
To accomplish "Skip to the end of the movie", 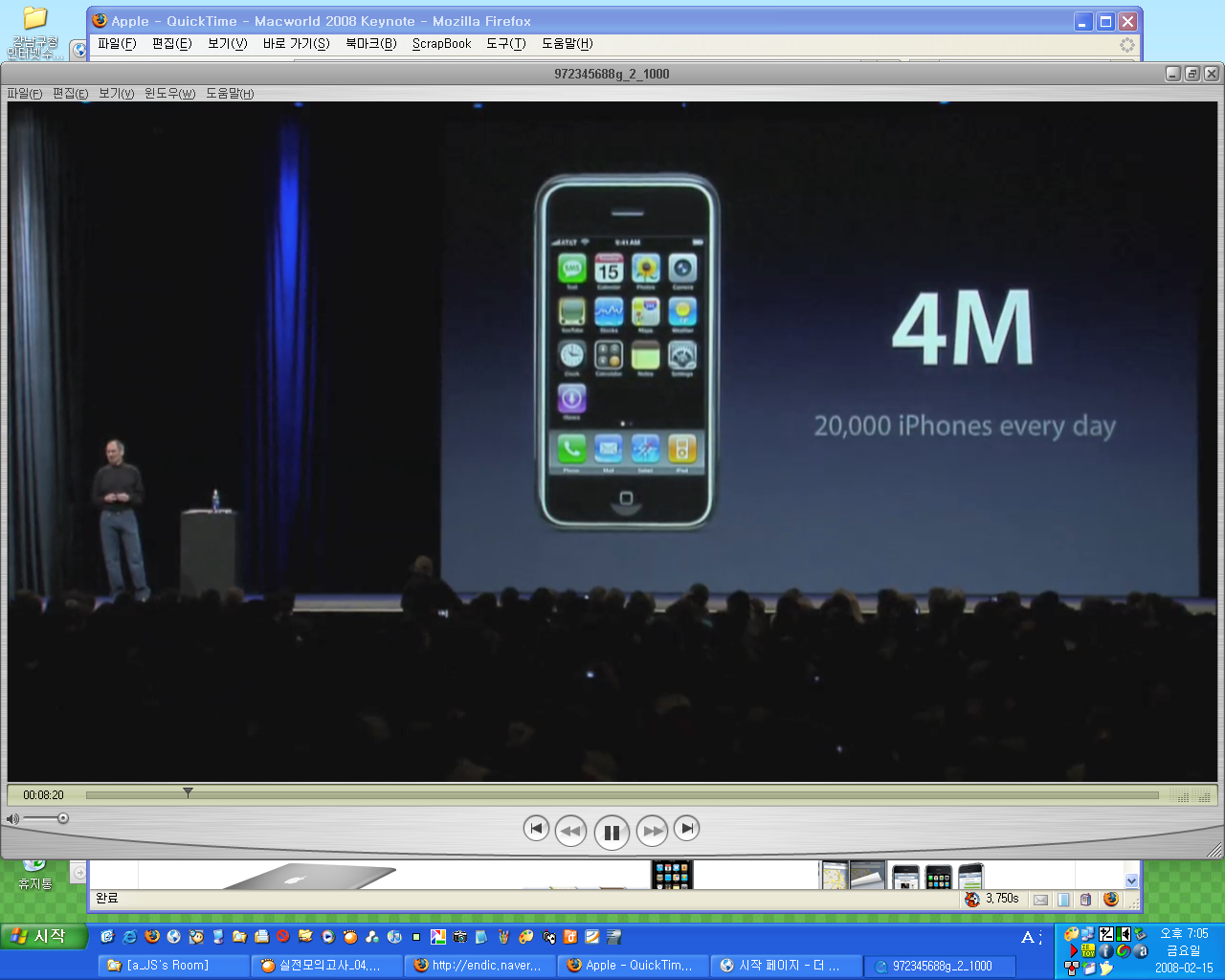I will tap(686, 829).
